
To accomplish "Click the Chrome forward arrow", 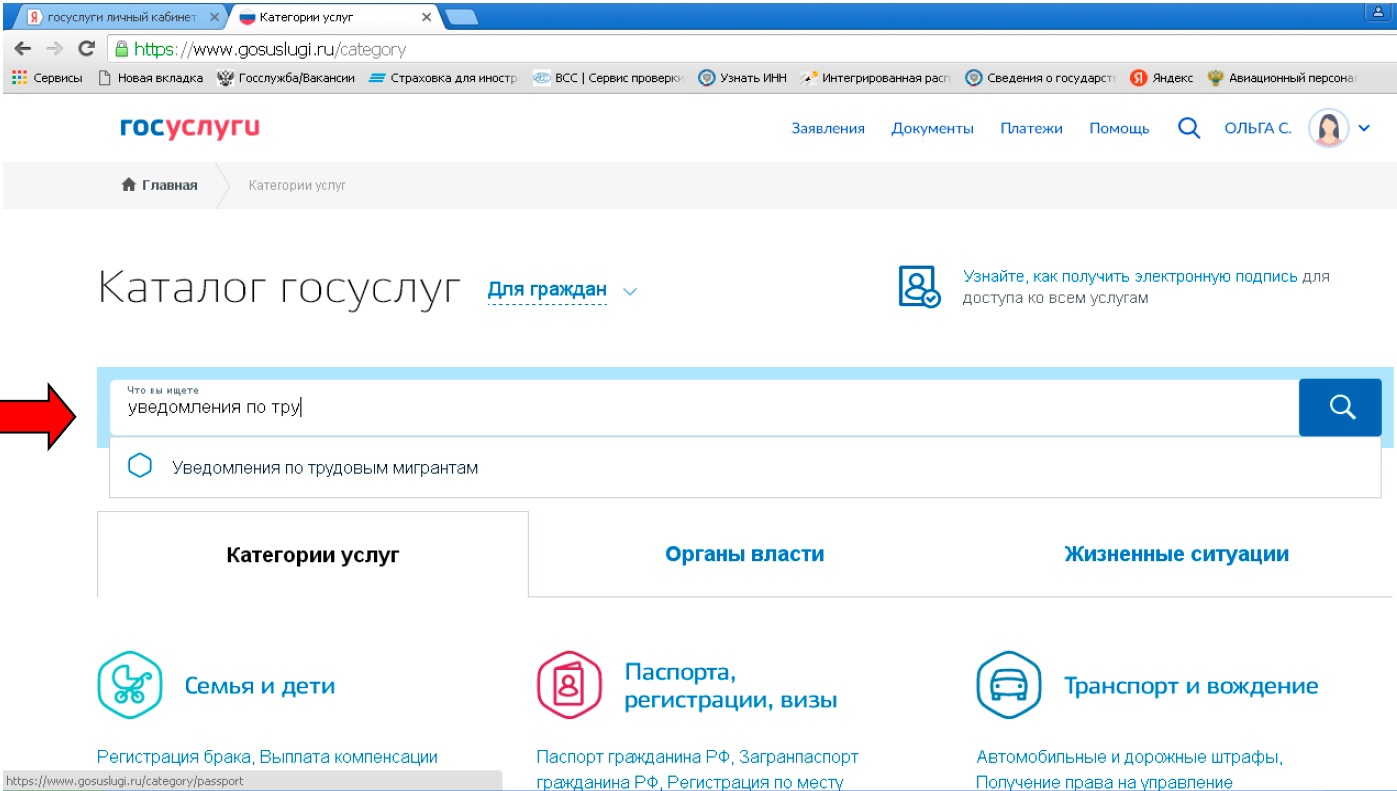I will point(54,48).
